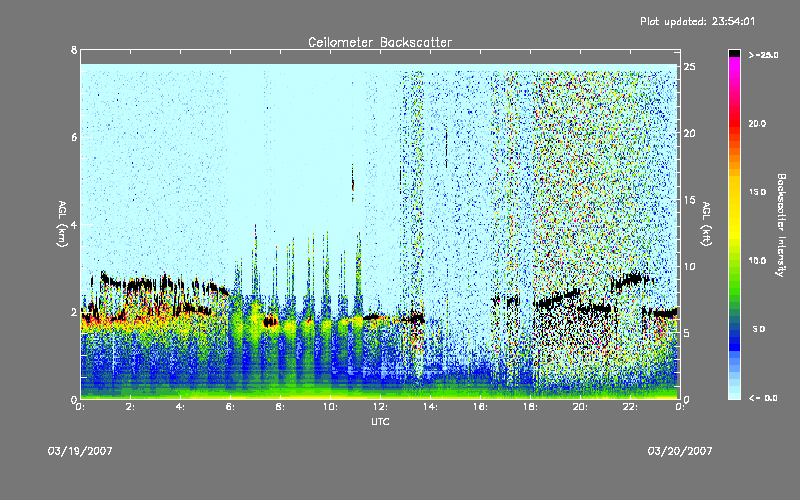Screen dimensions: 800x500
Task: Click the "6:" hour tick on UTC axis
Action: tap(231, 407)
